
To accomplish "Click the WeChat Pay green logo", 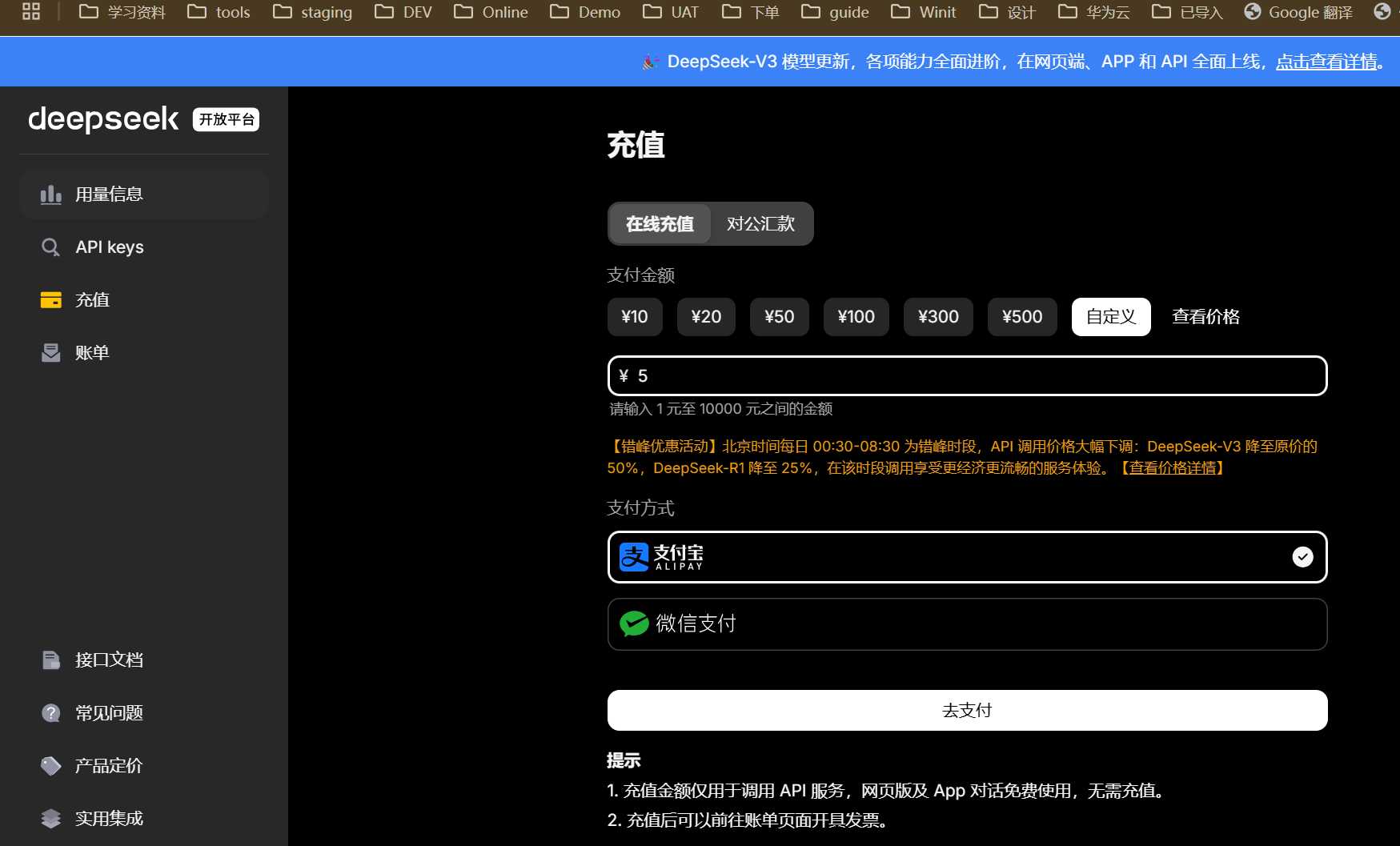I will click(635, 623).
